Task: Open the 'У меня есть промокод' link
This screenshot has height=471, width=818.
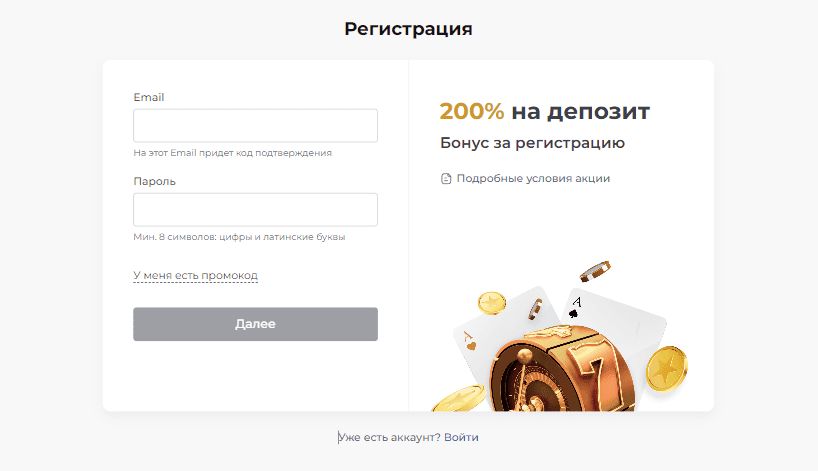Action: (x=195, y=275)
